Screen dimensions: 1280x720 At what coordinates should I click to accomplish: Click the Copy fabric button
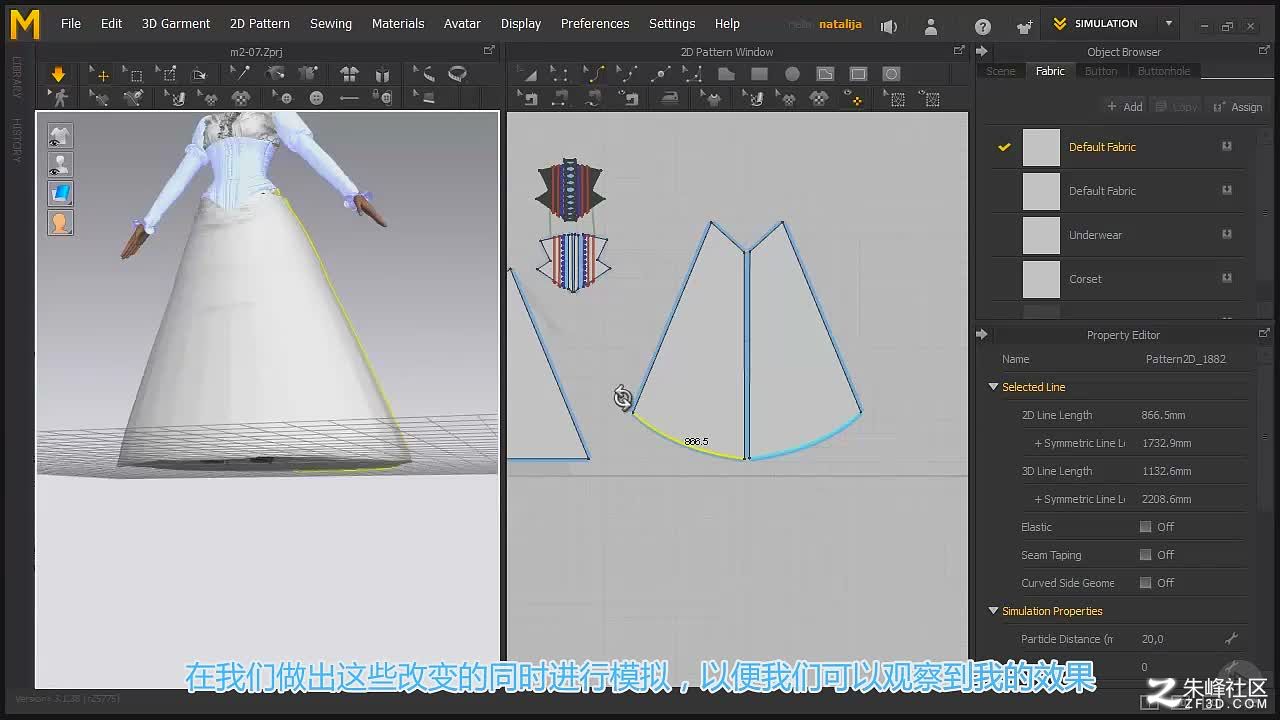click(x=1176, y=107)
